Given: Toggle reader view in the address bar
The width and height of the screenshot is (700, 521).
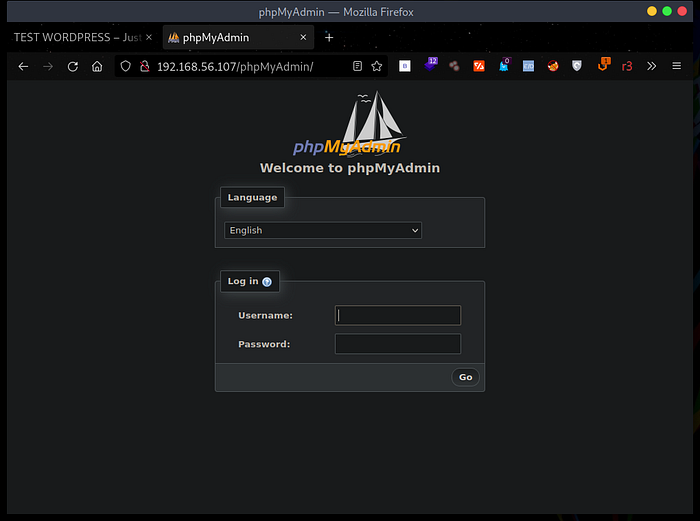Looking at the screenshot, I should tap(357, 66).
